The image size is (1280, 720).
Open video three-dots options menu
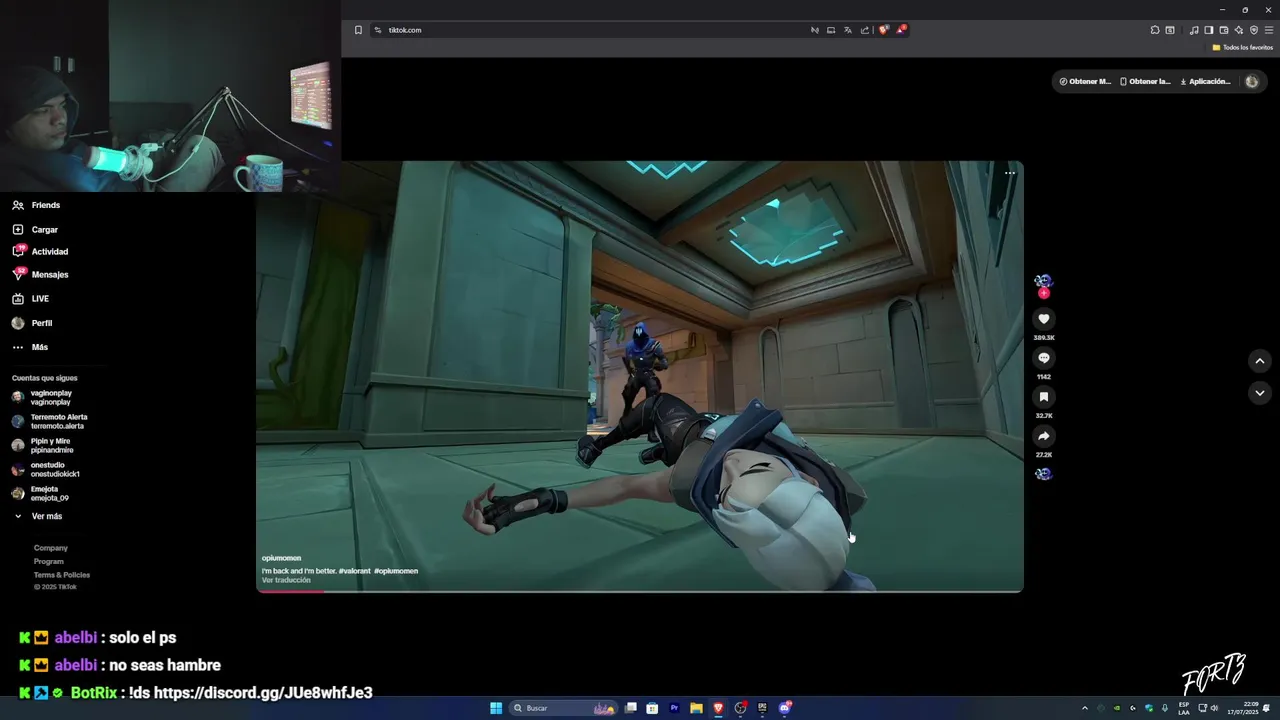pos(1010,173)
